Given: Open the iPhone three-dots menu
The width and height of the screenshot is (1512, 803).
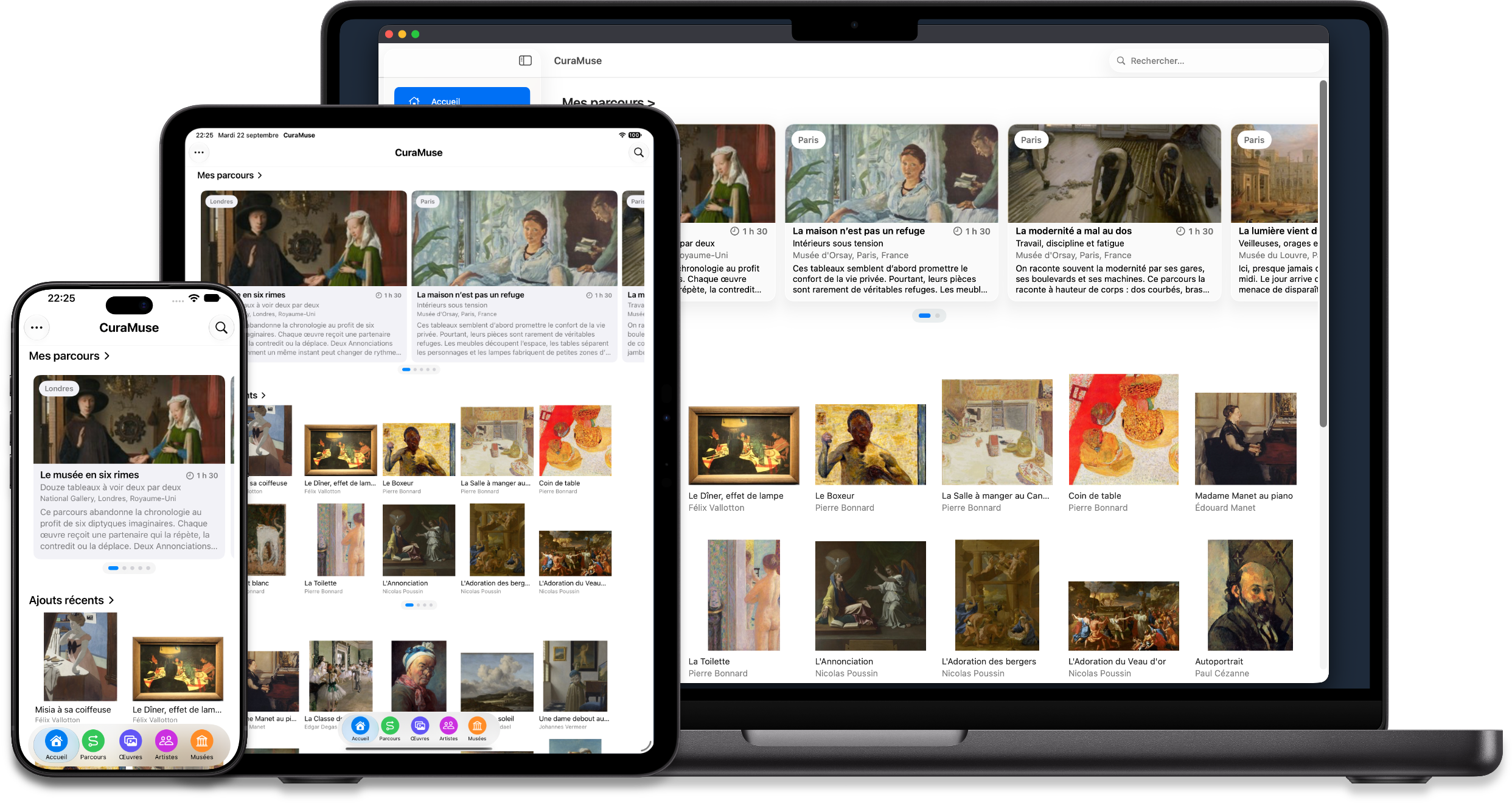Looking at the screenshot, I should point(37,328).
